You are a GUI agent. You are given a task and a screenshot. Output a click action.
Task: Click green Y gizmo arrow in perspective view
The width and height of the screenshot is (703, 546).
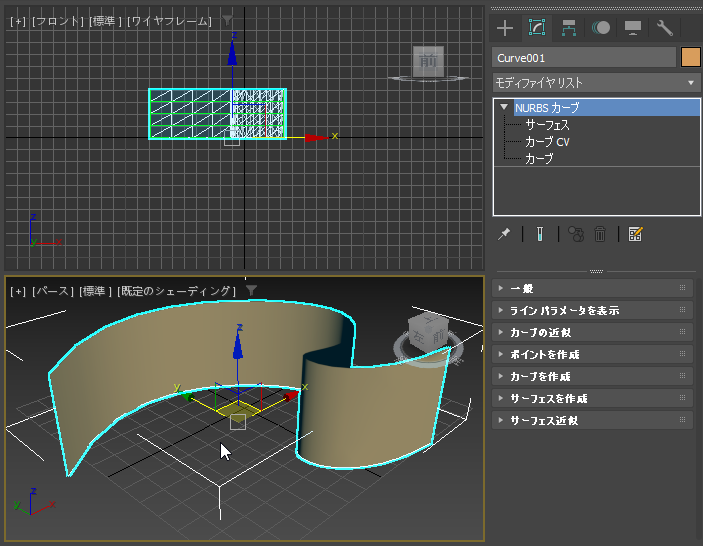187,396
